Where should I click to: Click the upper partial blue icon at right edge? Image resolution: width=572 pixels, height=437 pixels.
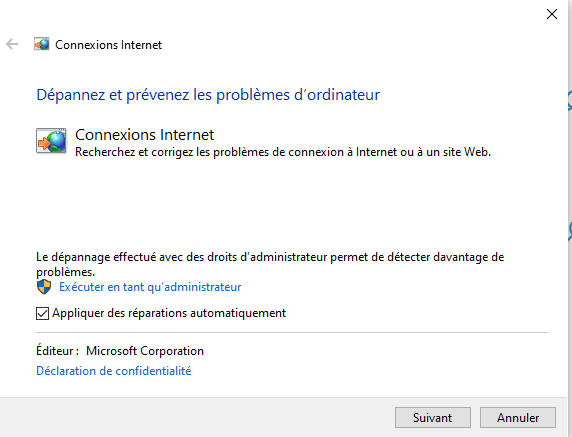[x=569, y=100]
